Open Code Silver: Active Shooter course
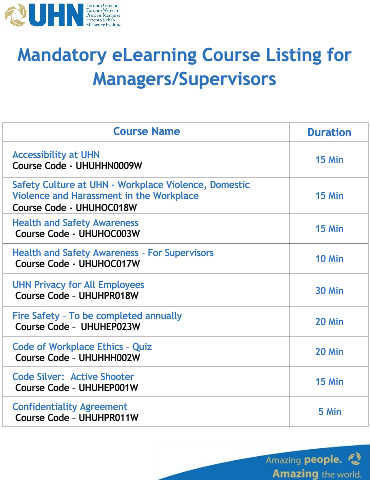 (x=73, y=377)
